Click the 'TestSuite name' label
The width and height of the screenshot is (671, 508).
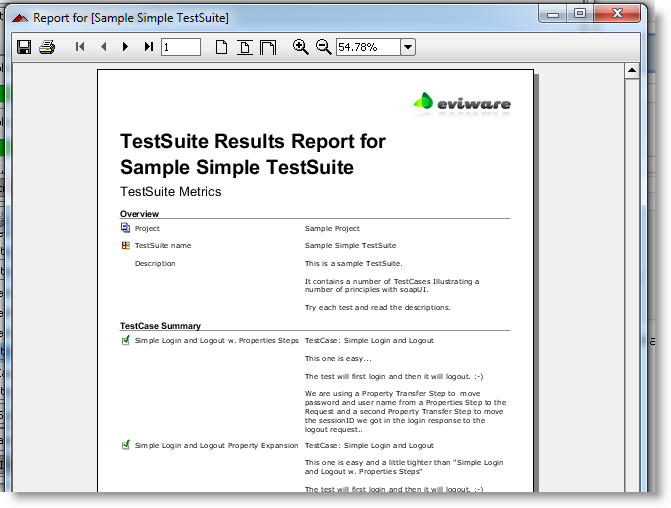[x=163, y=245]
